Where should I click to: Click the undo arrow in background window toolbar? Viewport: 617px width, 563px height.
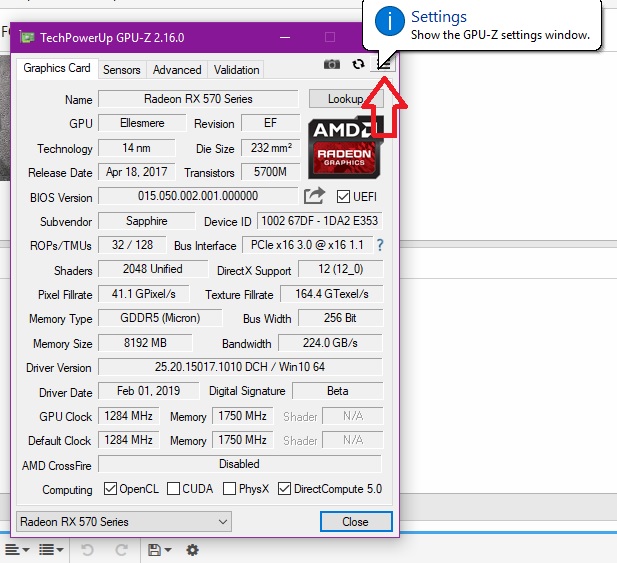(x=87, y=550)
